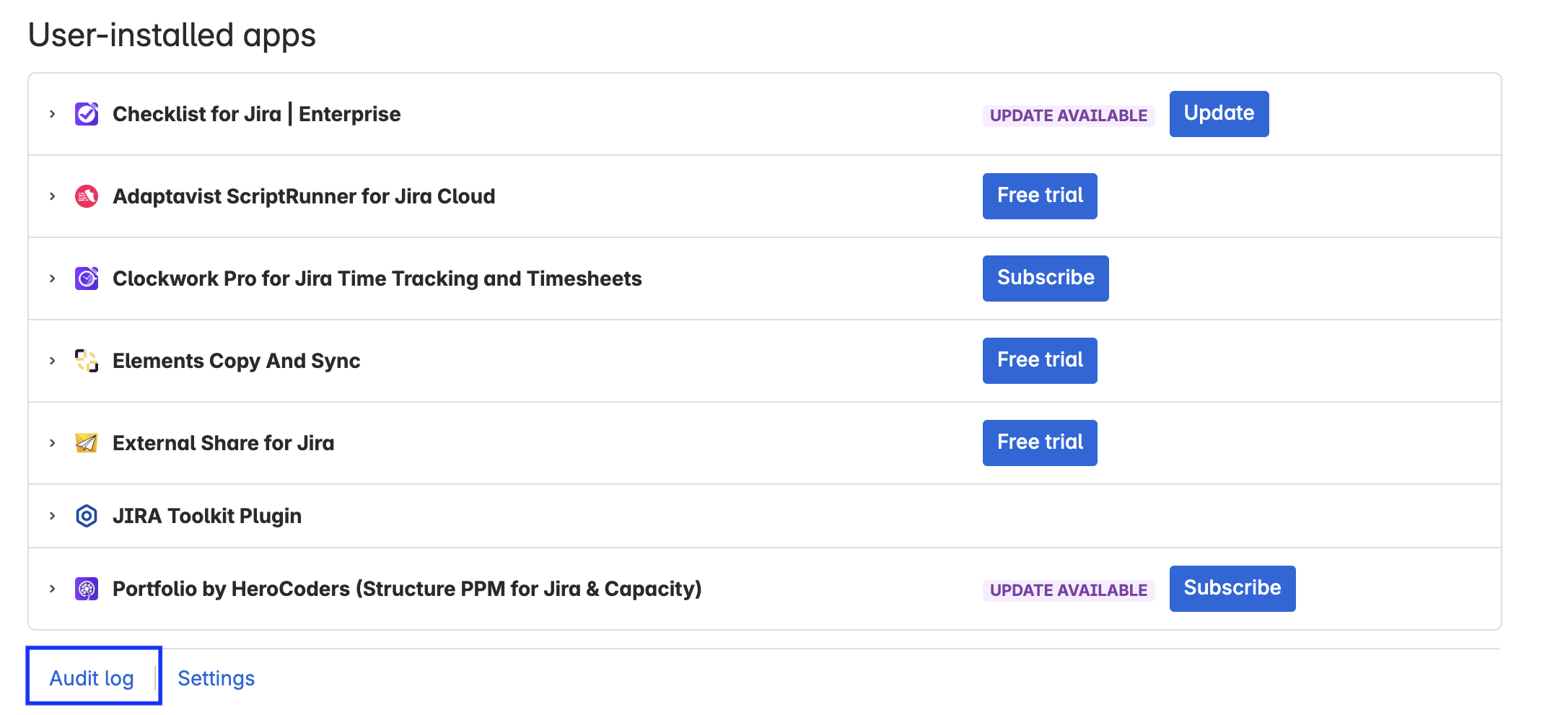Start free trial for External Share
1568x715 pixels.
tap(1040, 443)
